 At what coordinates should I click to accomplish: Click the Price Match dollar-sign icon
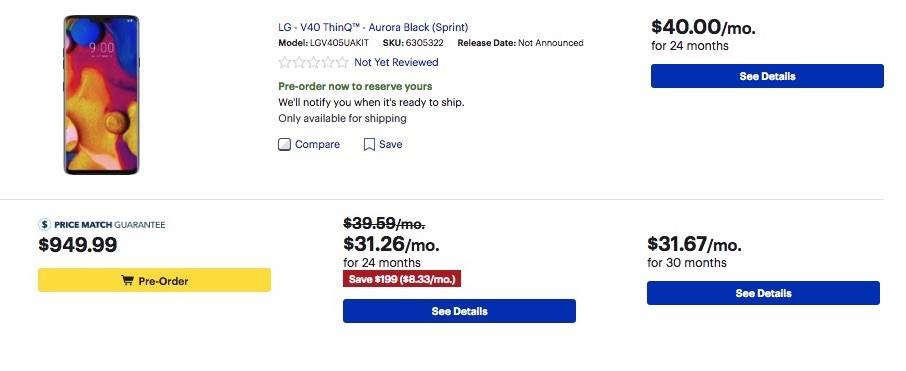coord(44,225)
